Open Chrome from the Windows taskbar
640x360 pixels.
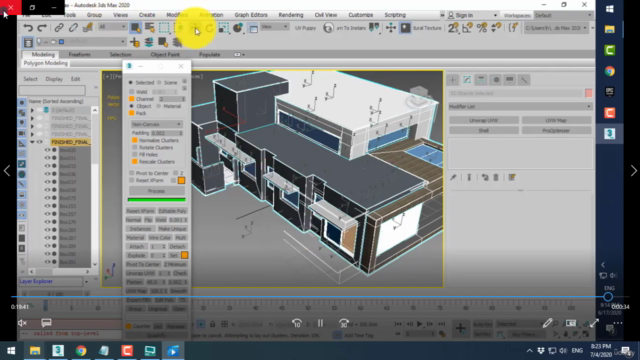coord(81,350)
